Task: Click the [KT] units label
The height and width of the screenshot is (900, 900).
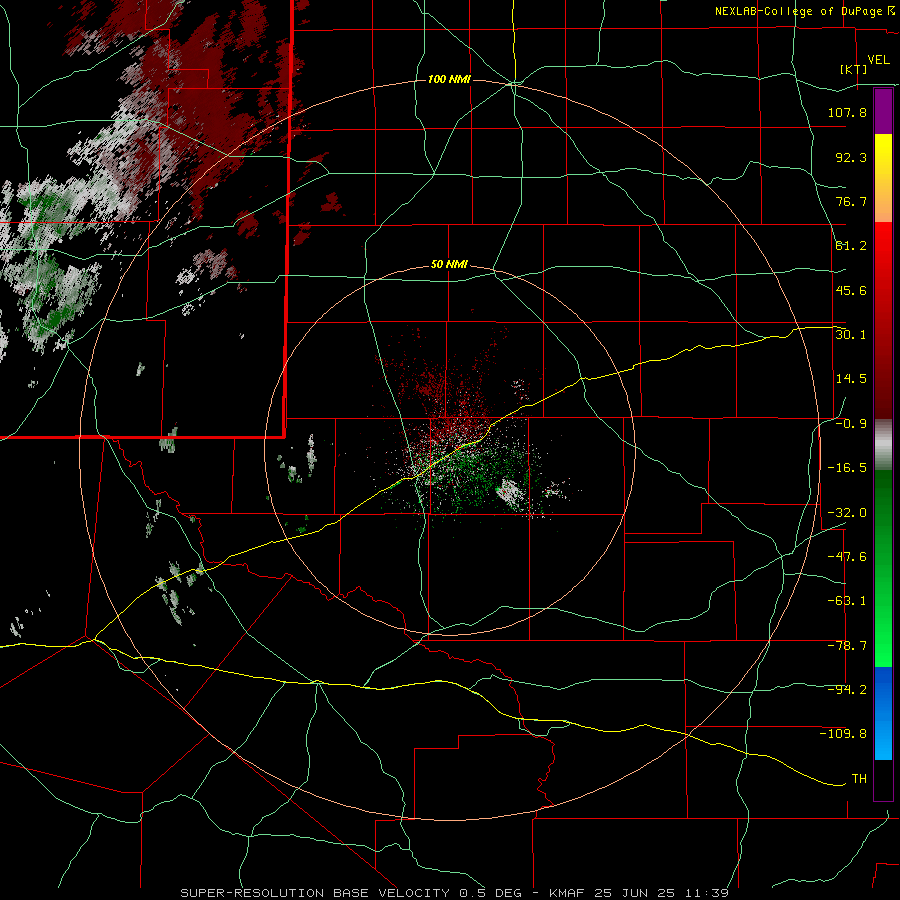Action: (853, 69)
